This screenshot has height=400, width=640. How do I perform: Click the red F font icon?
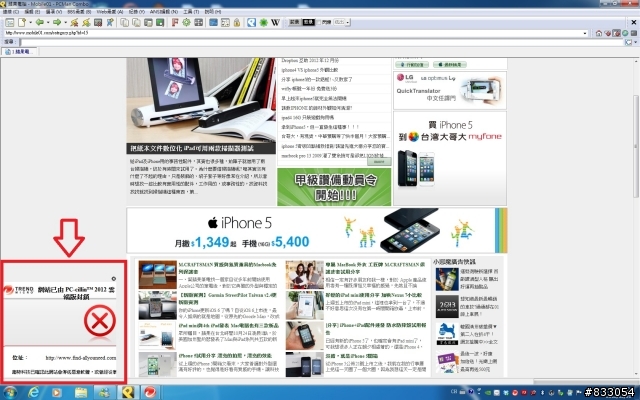(x=175, y=22)
